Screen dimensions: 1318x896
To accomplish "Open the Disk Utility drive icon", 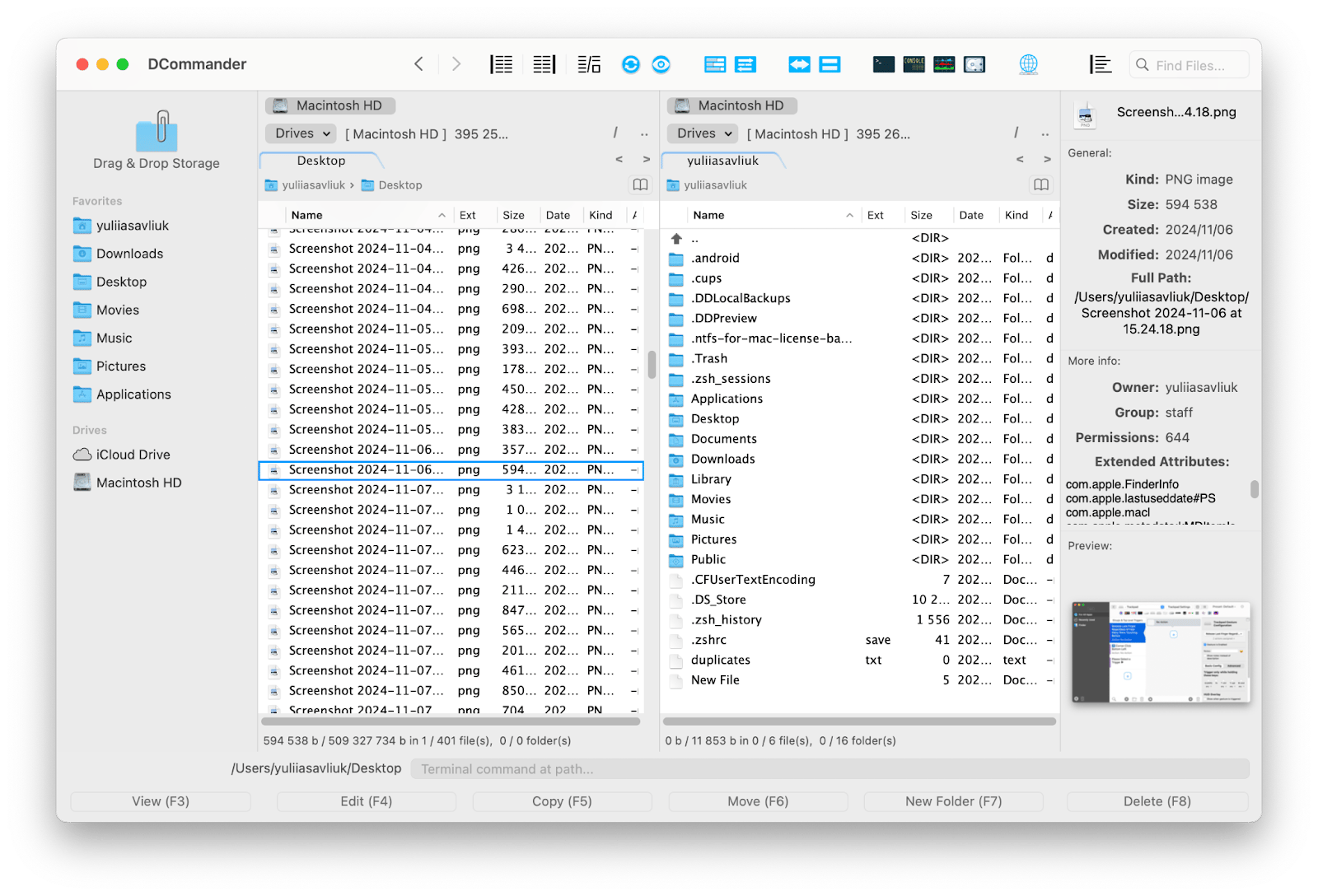I will (x=974, y=65).
